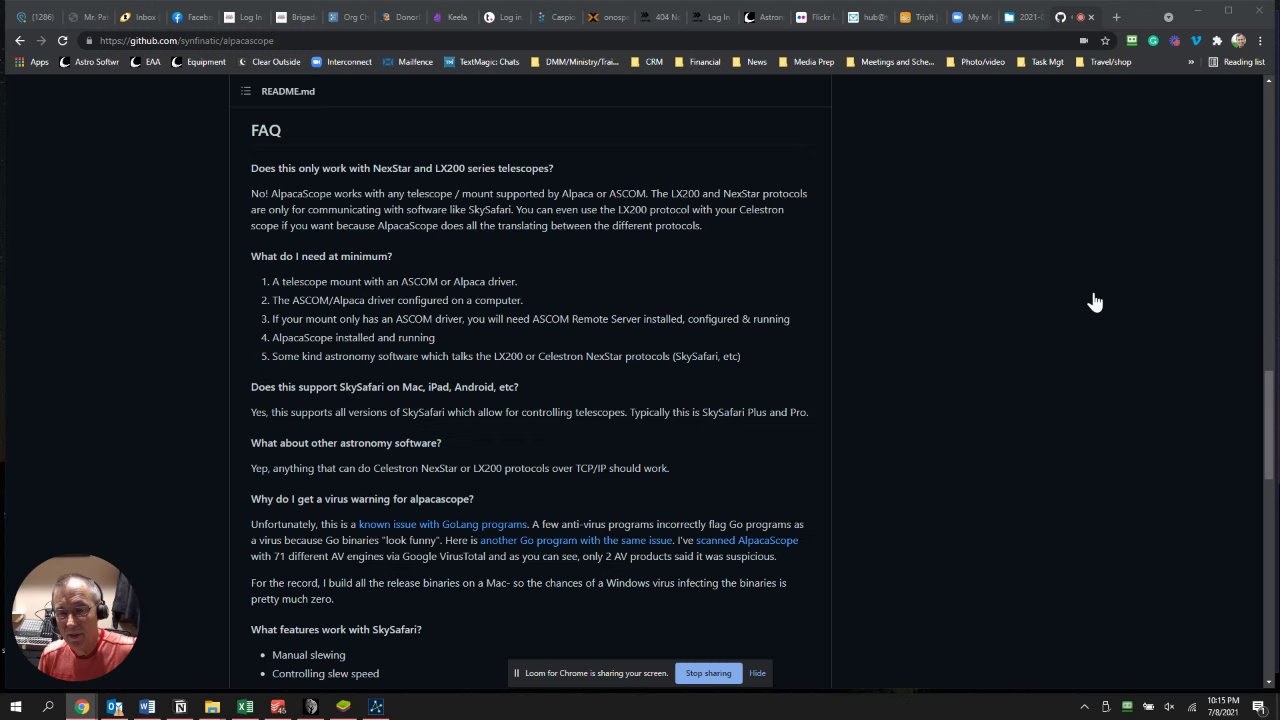
Task: Open a new browser tab
Action: pyautogui.click(x=1117, y=17)
